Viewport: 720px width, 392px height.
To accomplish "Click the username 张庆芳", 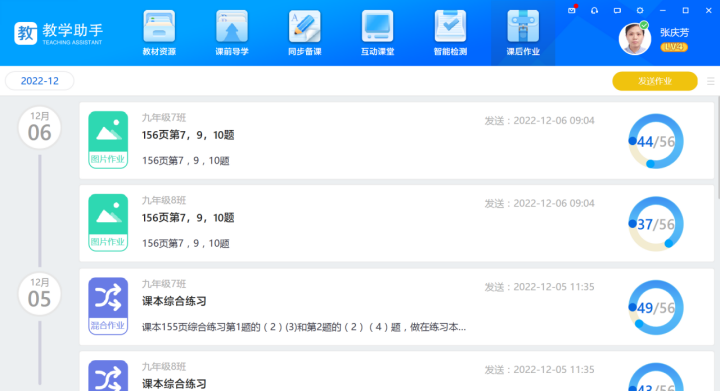I will click(x=675, y=33).
